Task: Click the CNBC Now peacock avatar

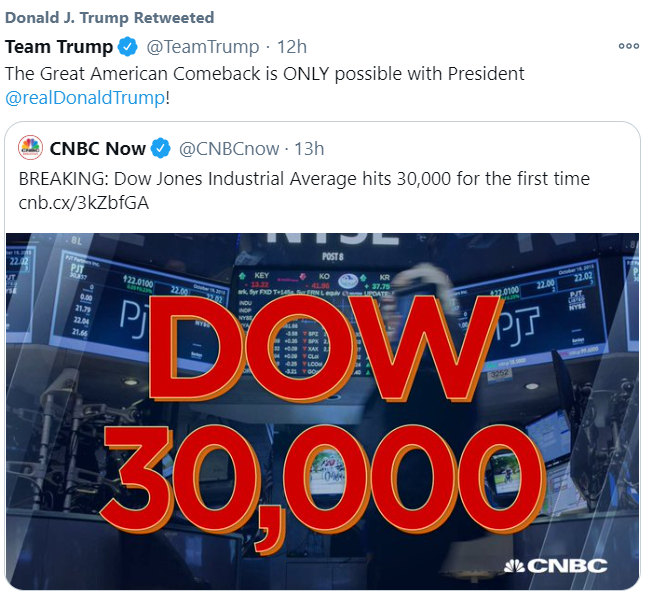Action: coord(31,149)
